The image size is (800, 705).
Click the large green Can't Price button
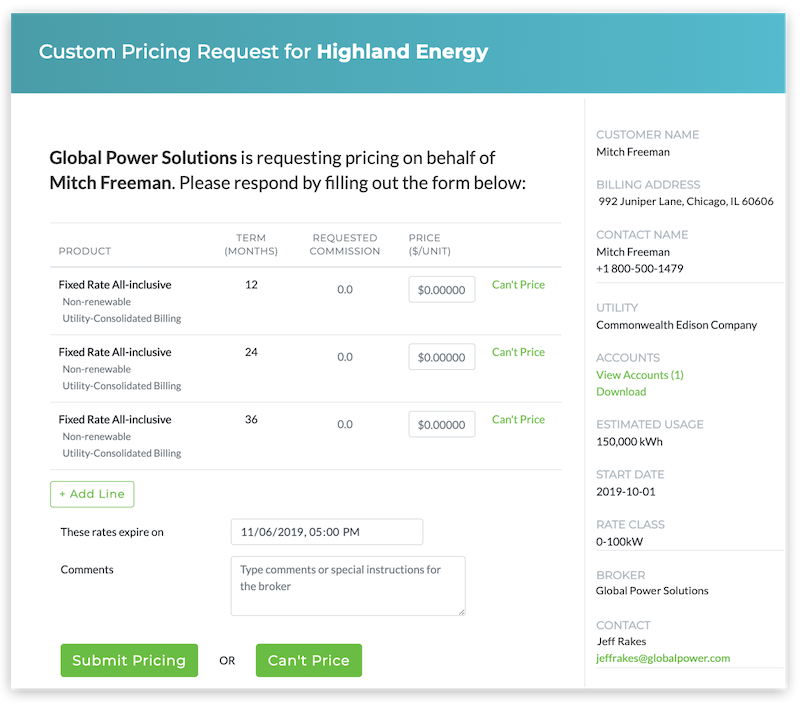[308, 660]
